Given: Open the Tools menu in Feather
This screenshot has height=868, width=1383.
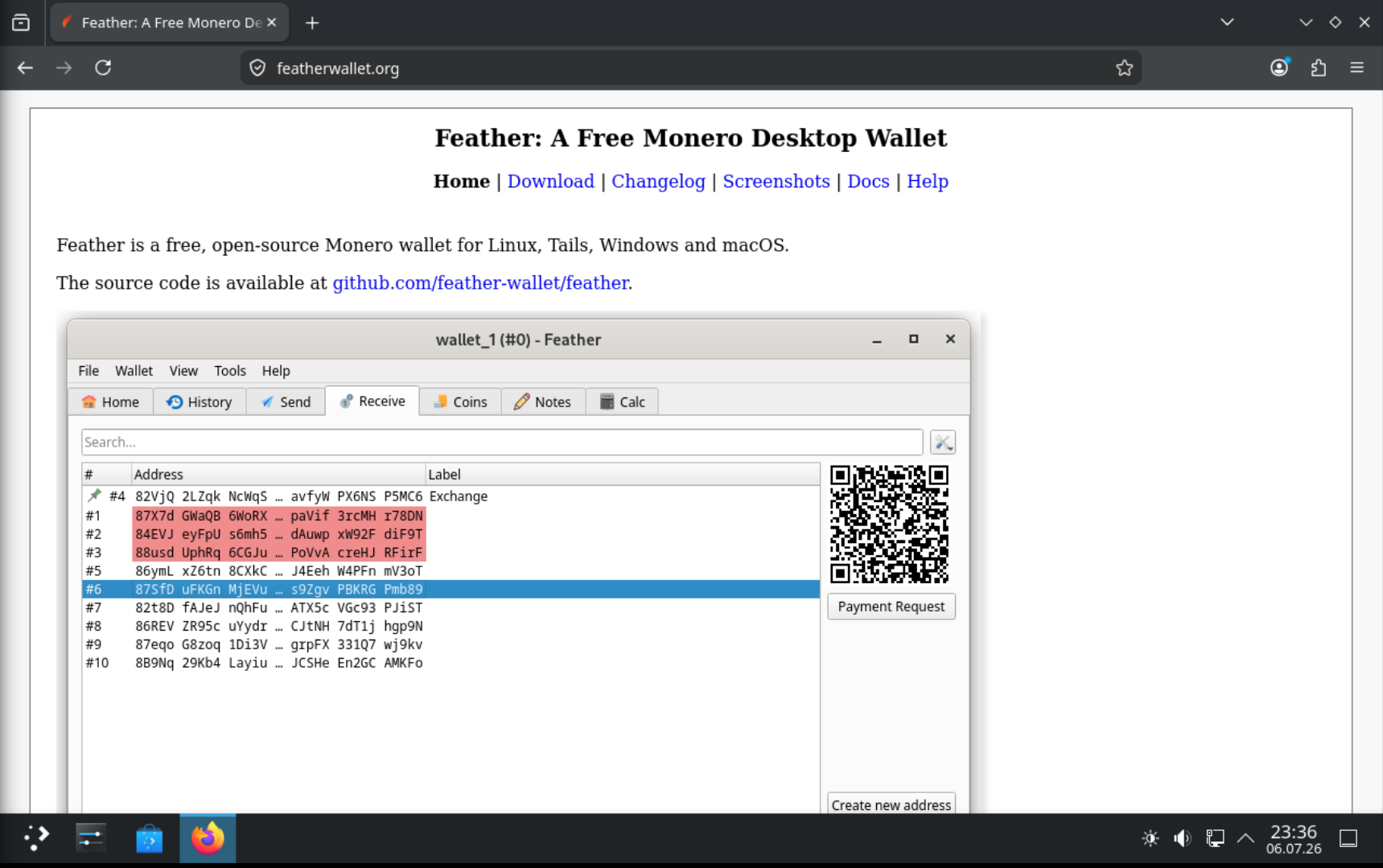Looking at the screenshot, I should 230,371.
